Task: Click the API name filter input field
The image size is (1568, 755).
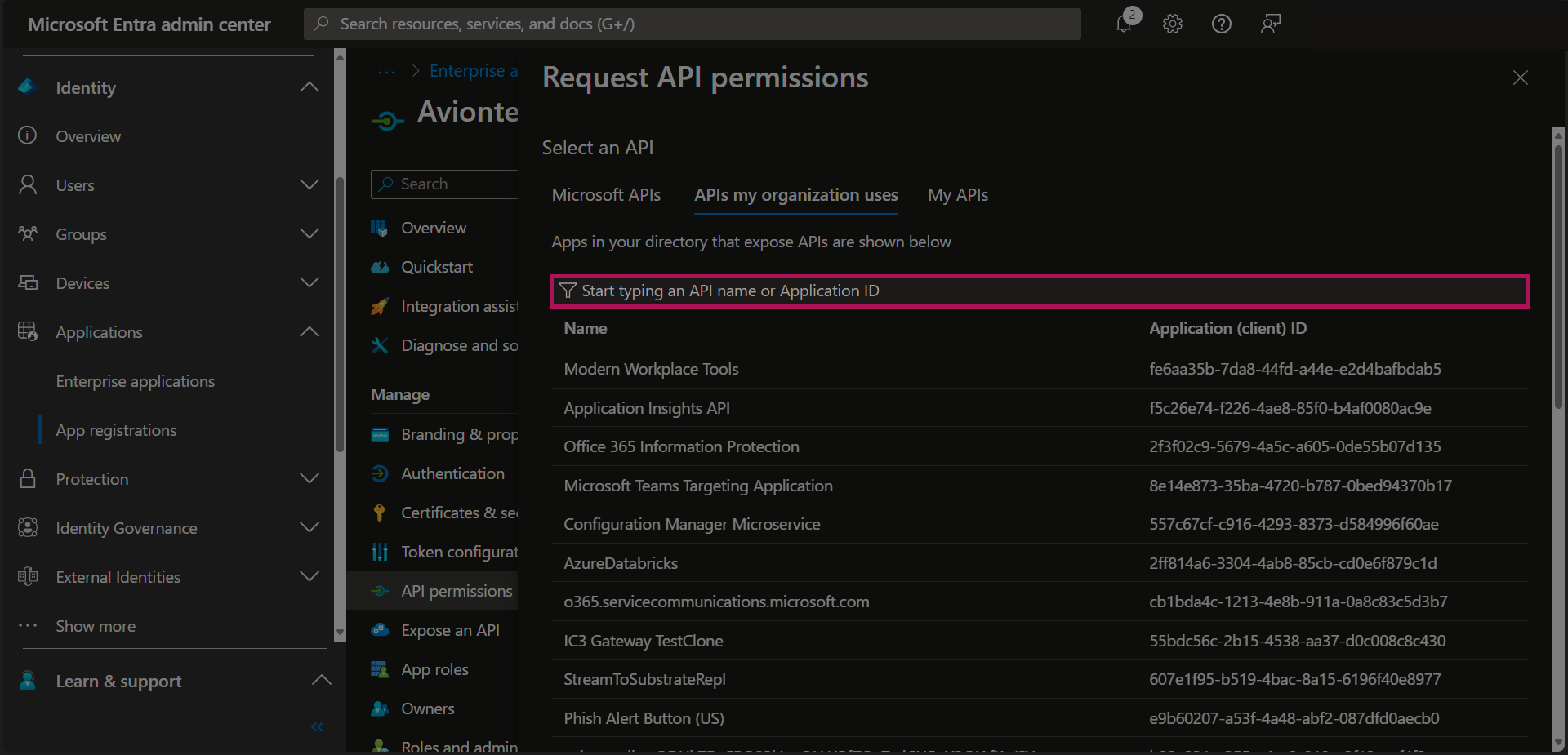Action: [1039, 291]
